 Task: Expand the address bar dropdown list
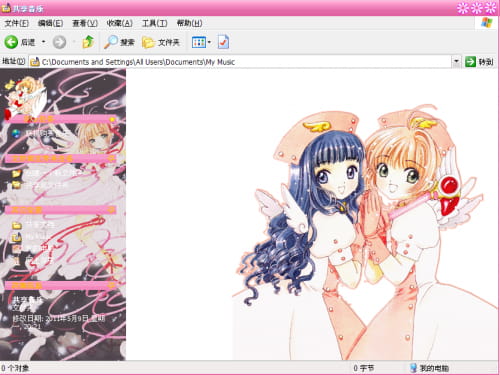click(x=456, y=62)
